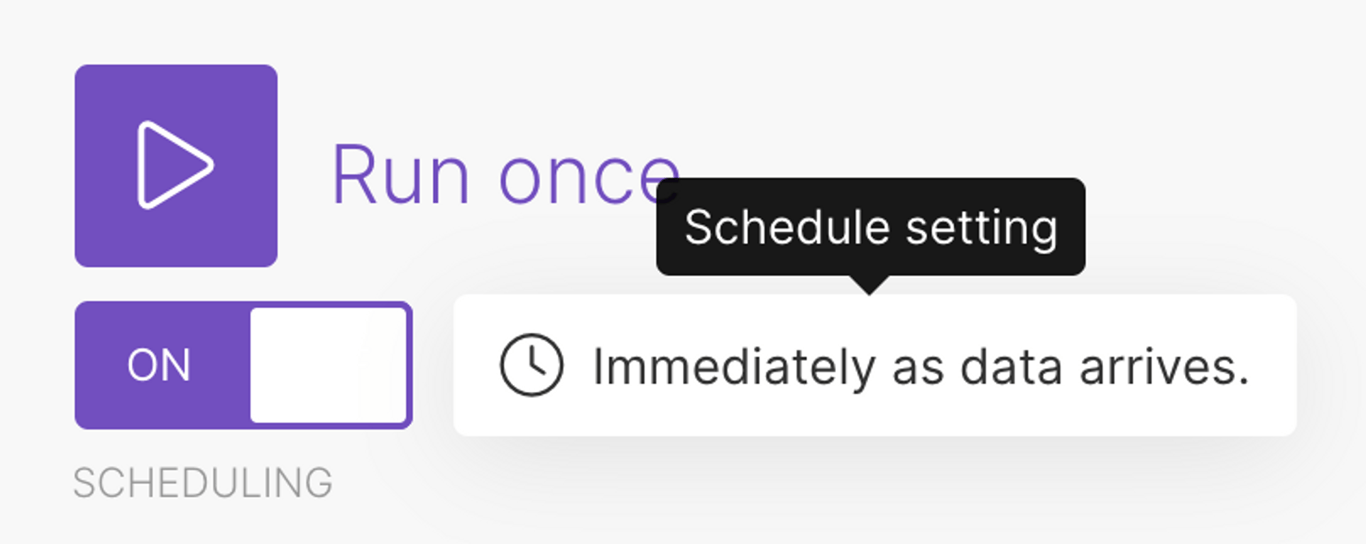
Task: Click the SCHEDULING caption below the toggle
Action: pyautogui.click(x=203, y=484)
